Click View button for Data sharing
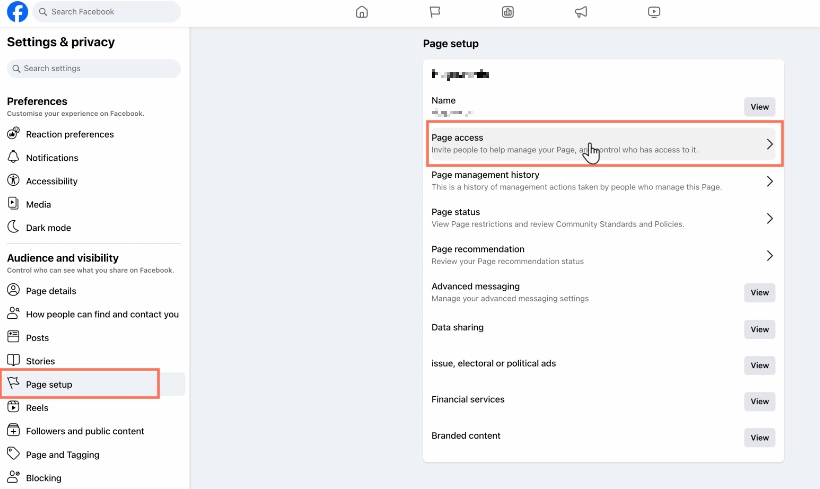 [759, 329]
